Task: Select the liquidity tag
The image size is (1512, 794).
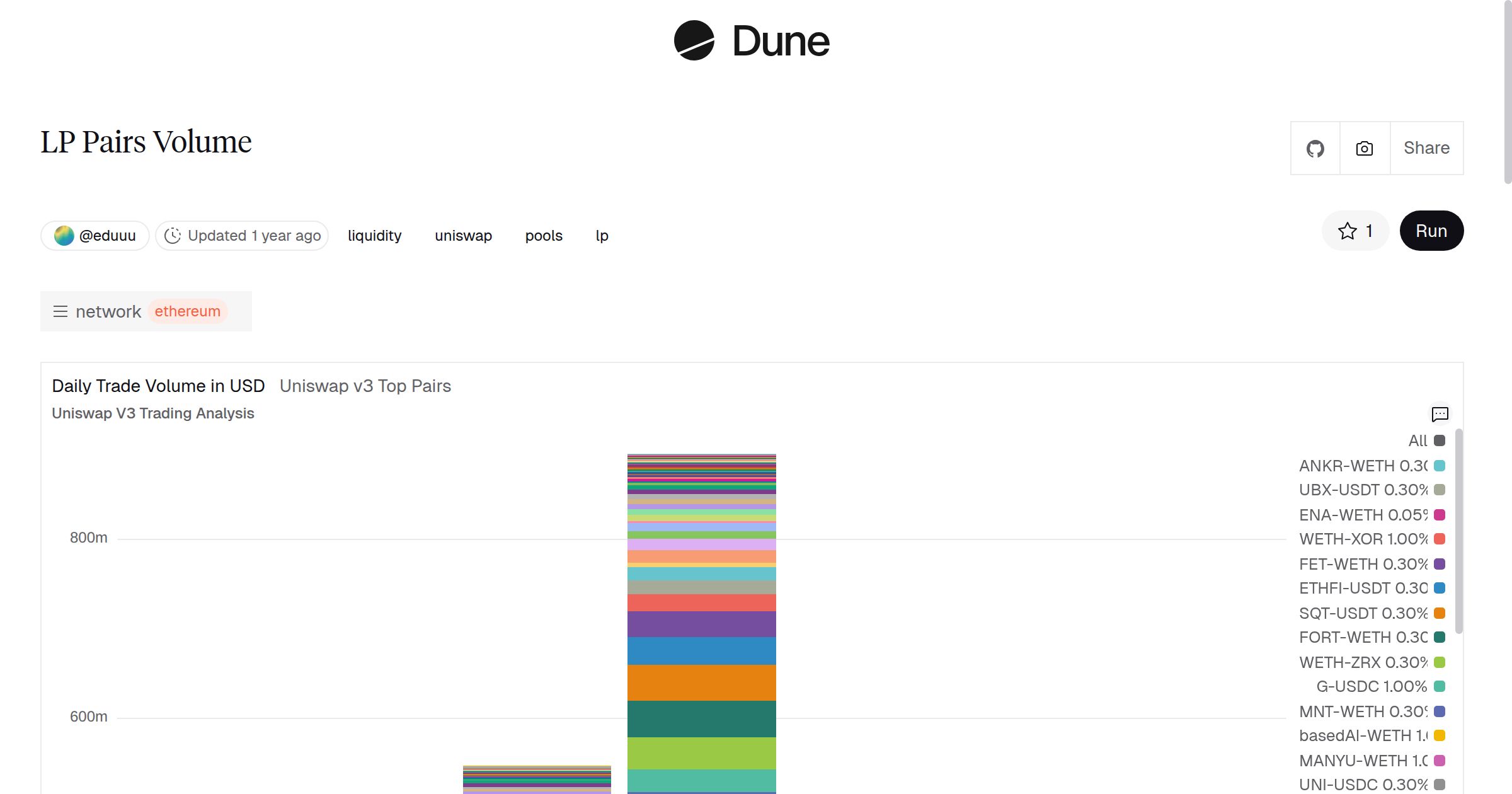Action: tap(374, 236)
